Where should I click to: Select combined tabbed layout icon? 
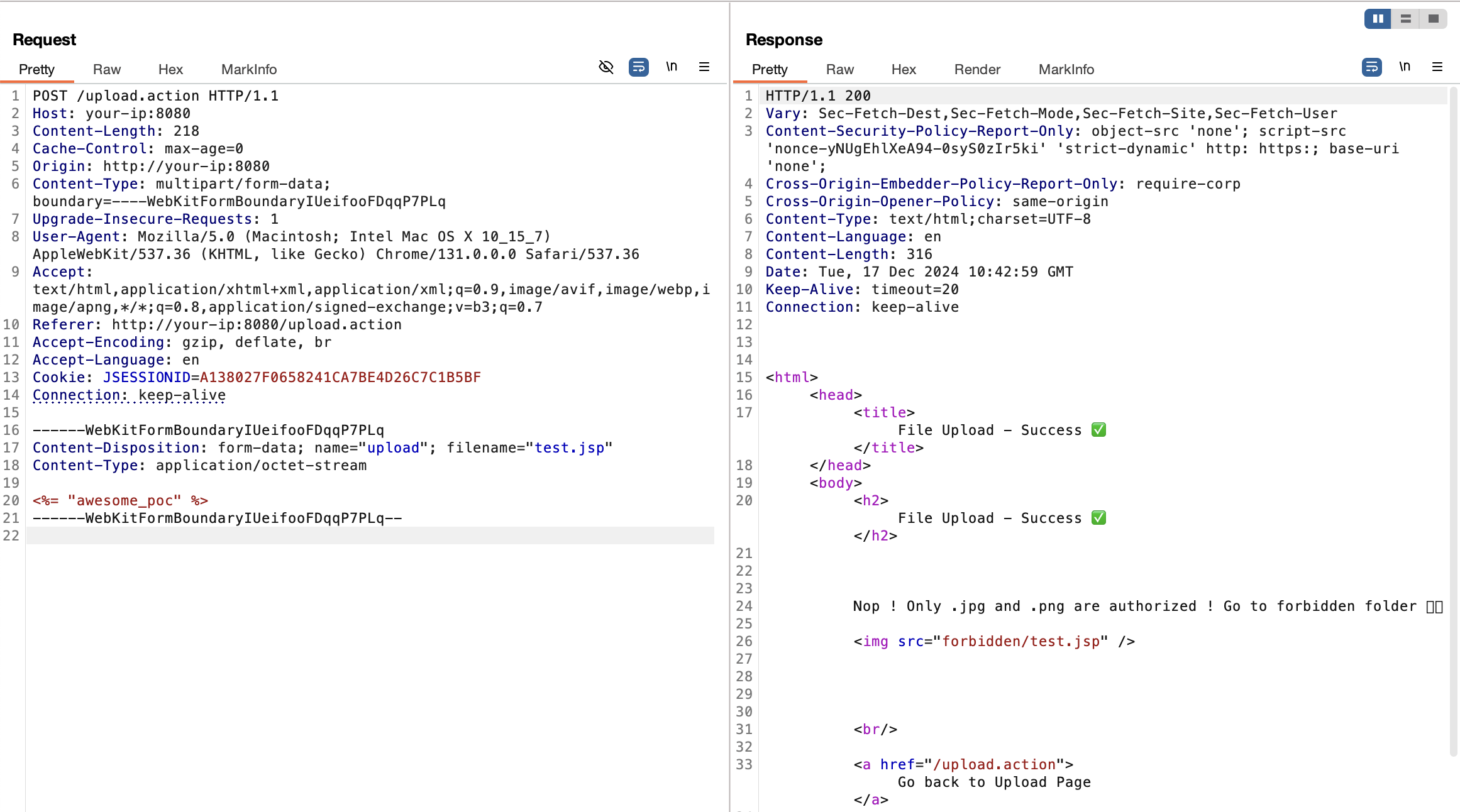pos(1434,19)
